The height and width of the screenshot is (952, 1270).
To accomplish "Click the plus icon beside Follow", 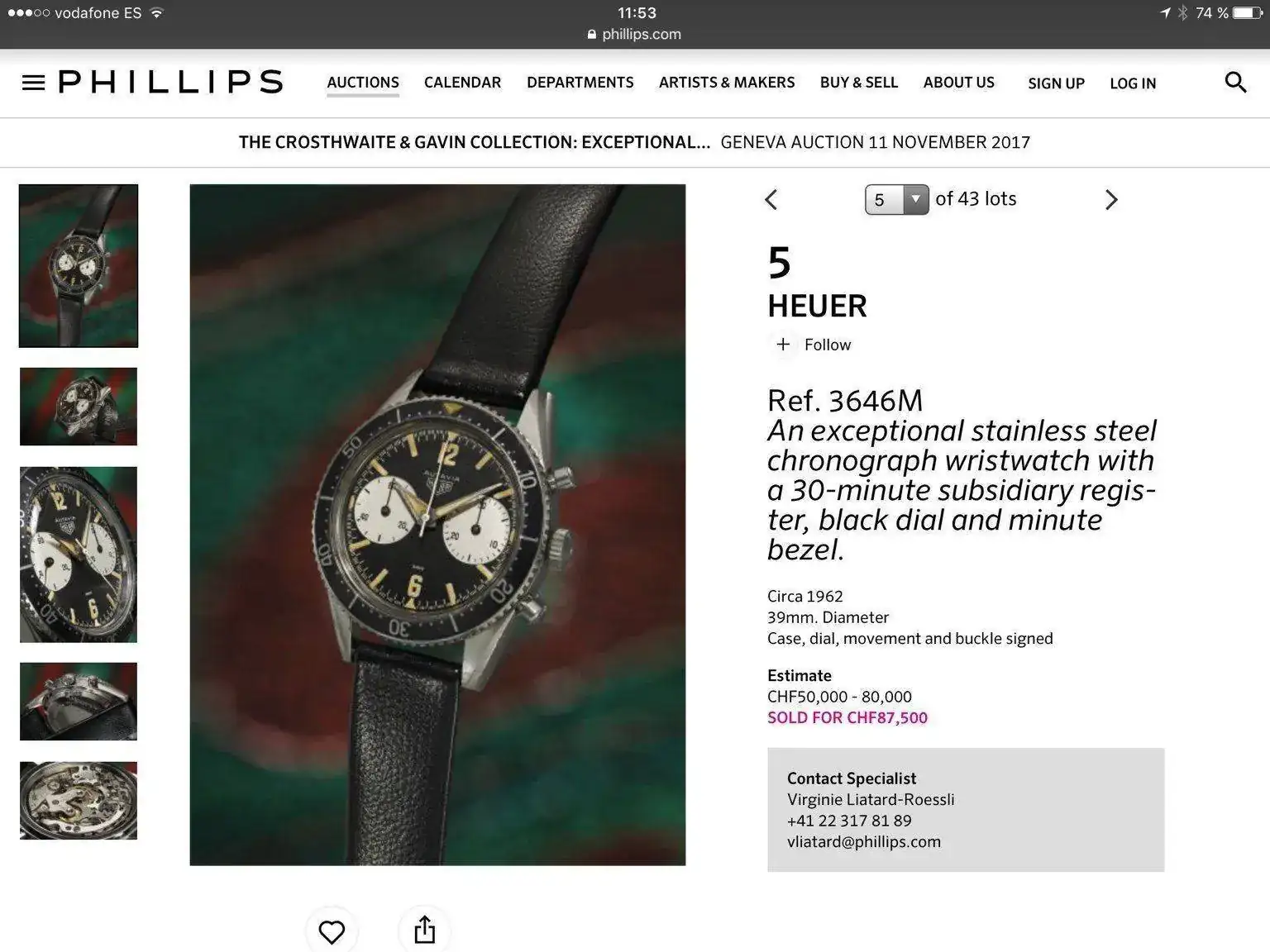I will pos(783,344).
